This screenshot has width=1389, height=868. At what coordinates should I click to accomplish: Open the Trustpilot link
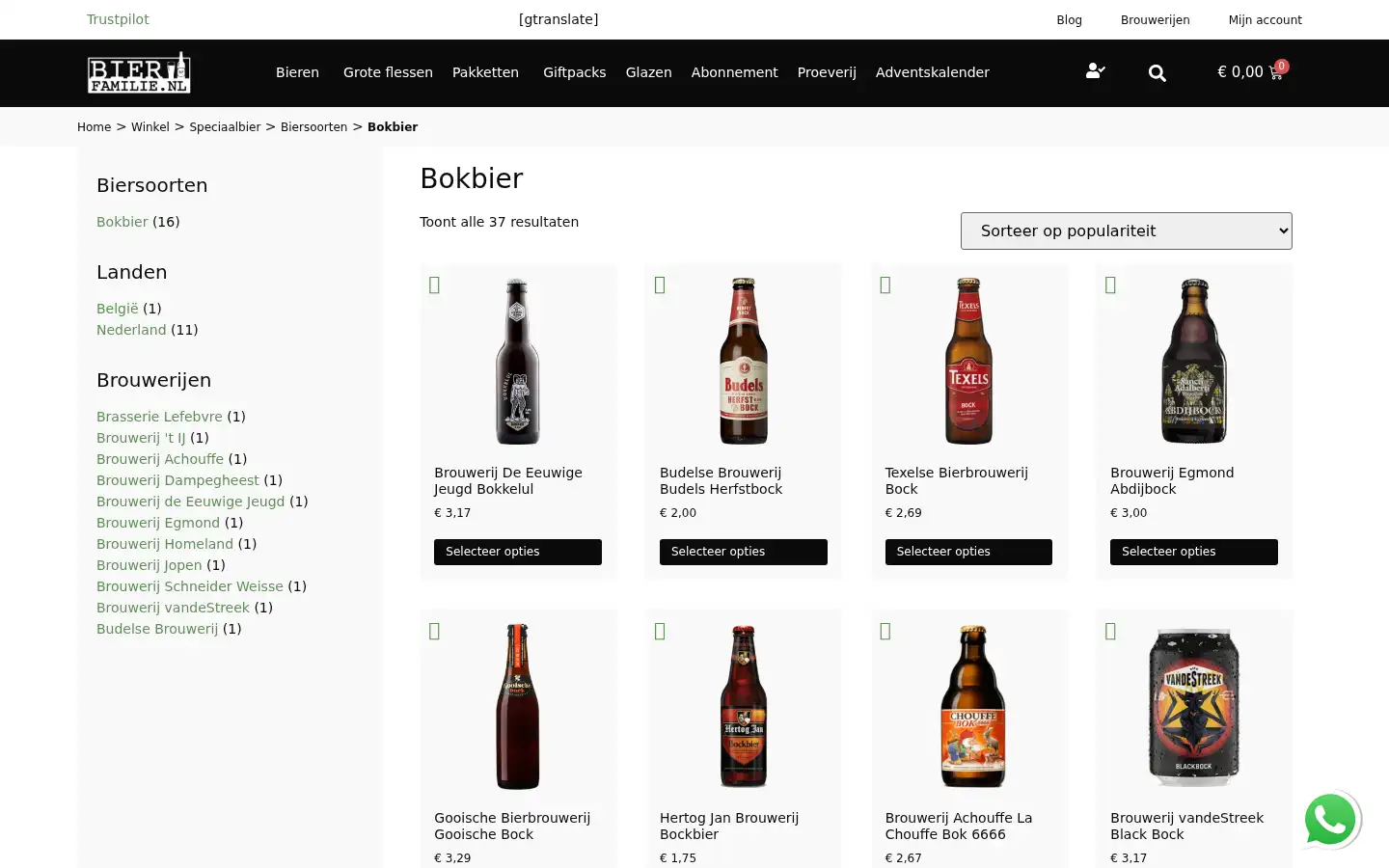tap(118, 19)
